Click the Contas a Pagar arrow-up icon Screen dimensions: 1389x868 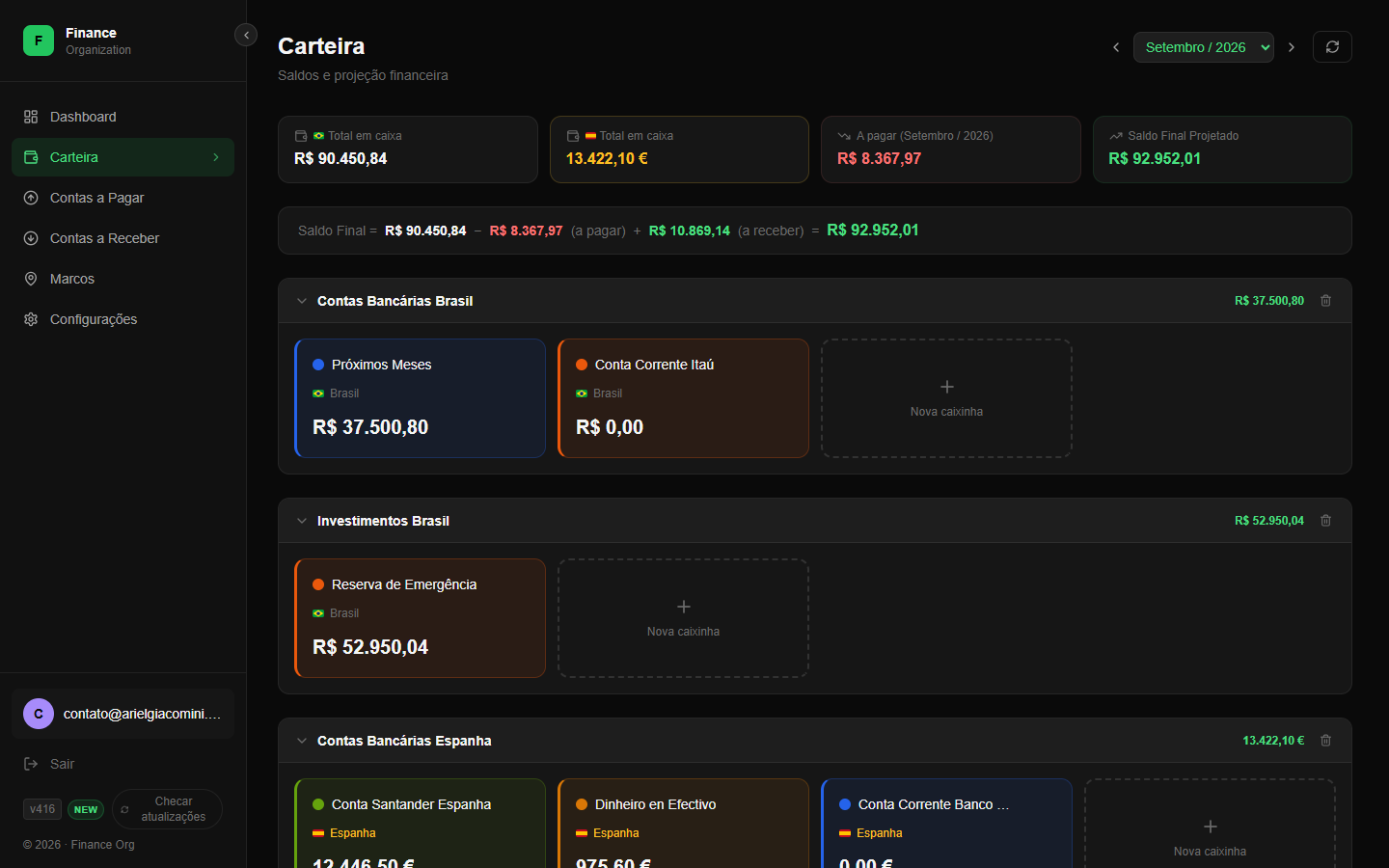tap(31, 198)
